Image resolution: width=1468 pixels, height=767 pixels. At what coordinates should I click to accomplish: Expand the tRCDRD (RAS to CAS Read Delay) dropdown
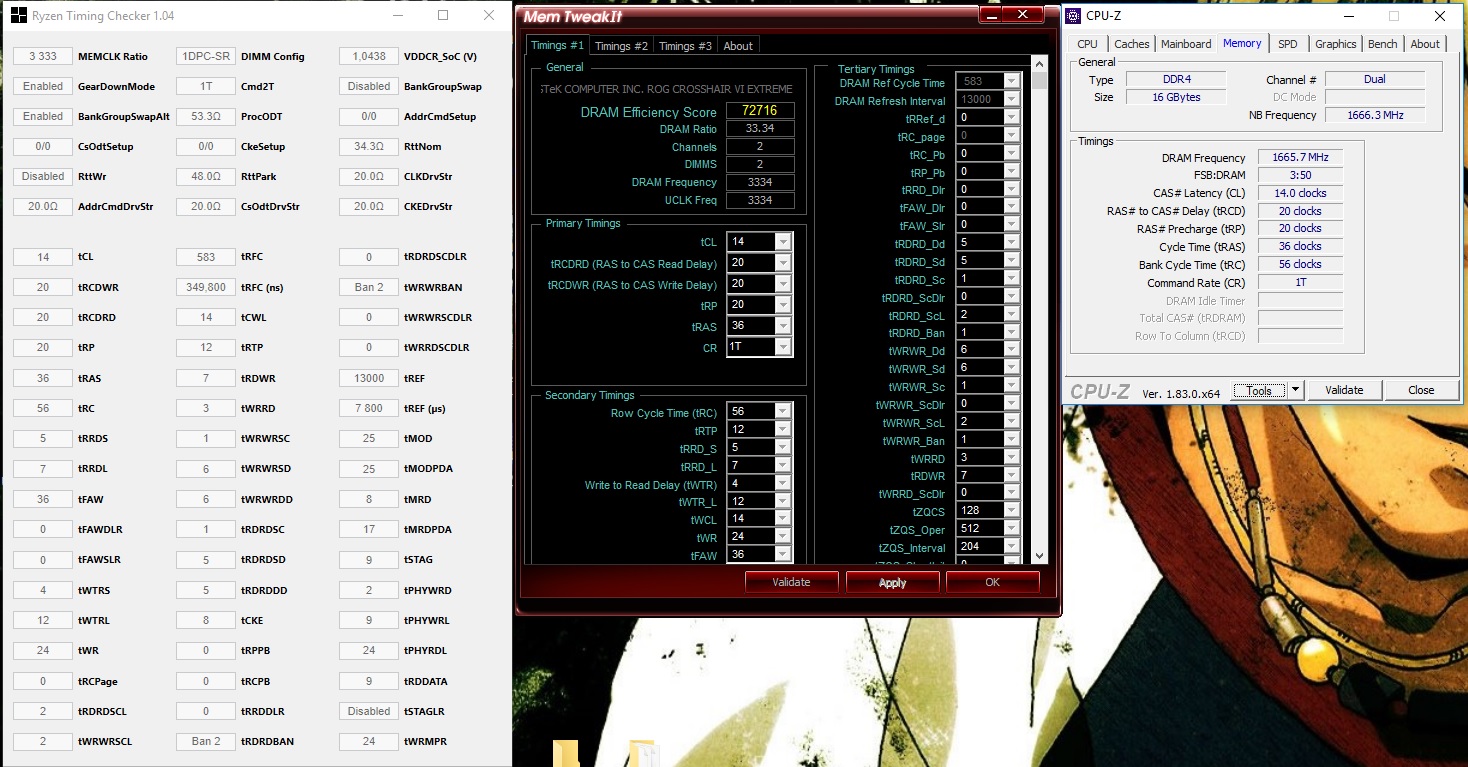(x=783, y=263)
